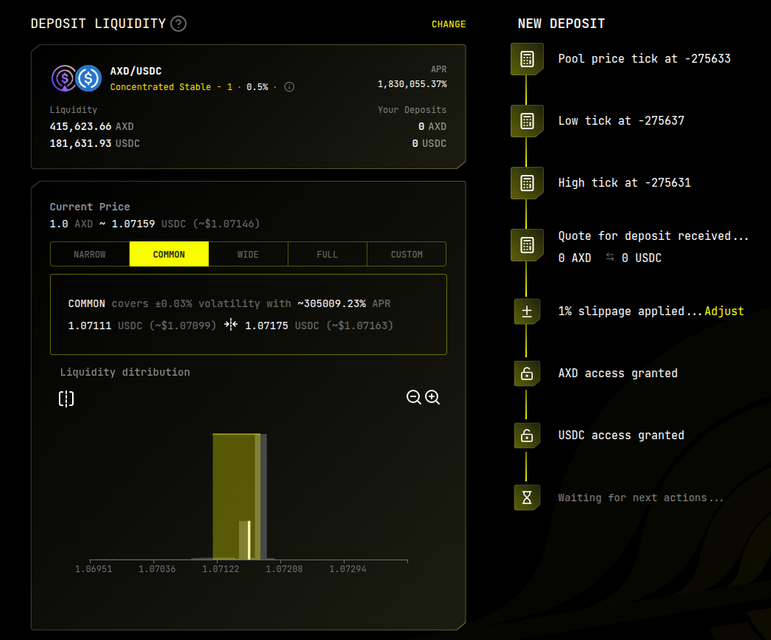This screenshot has width=771, height=640.
Task: Adjust the 1% slippage setting
Action: 724,311
